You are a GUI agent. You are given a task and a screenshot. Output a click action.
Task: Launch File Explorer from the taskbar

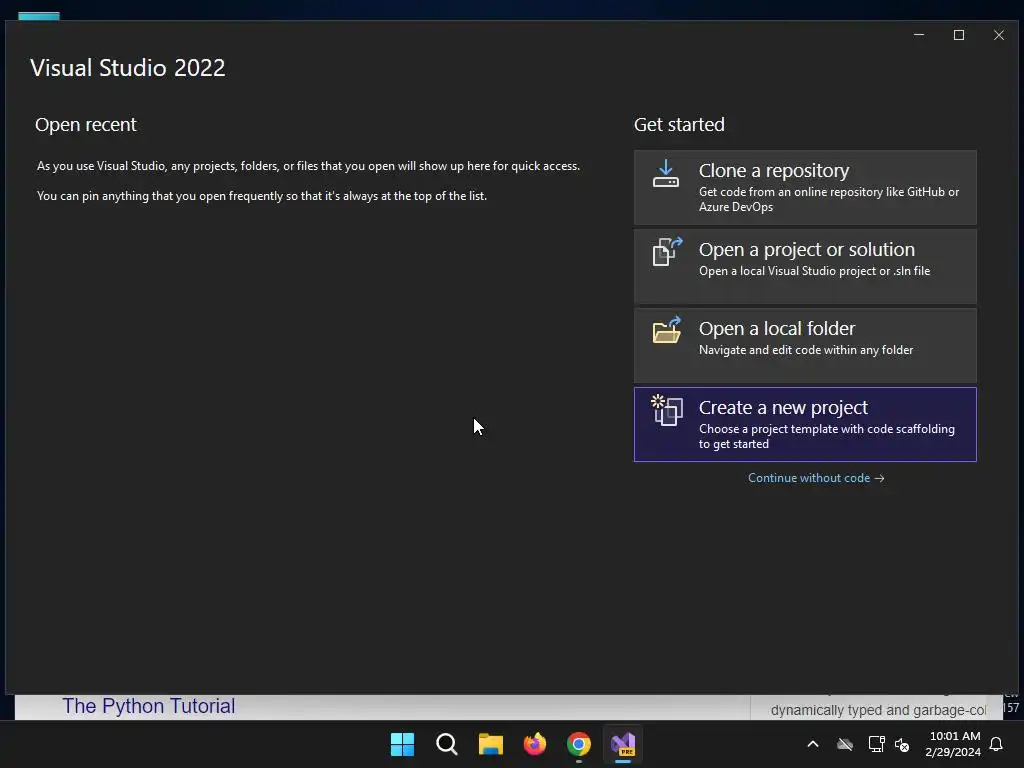coord(490,744)
